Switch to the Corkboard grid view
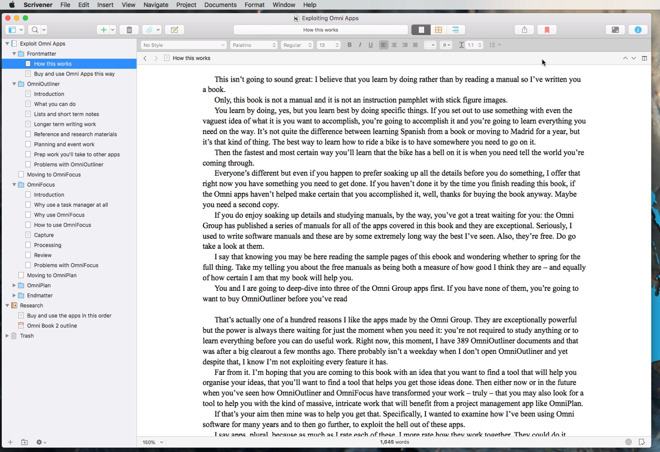Viewport: 660px width, 452px height. (x=439, y=29)
